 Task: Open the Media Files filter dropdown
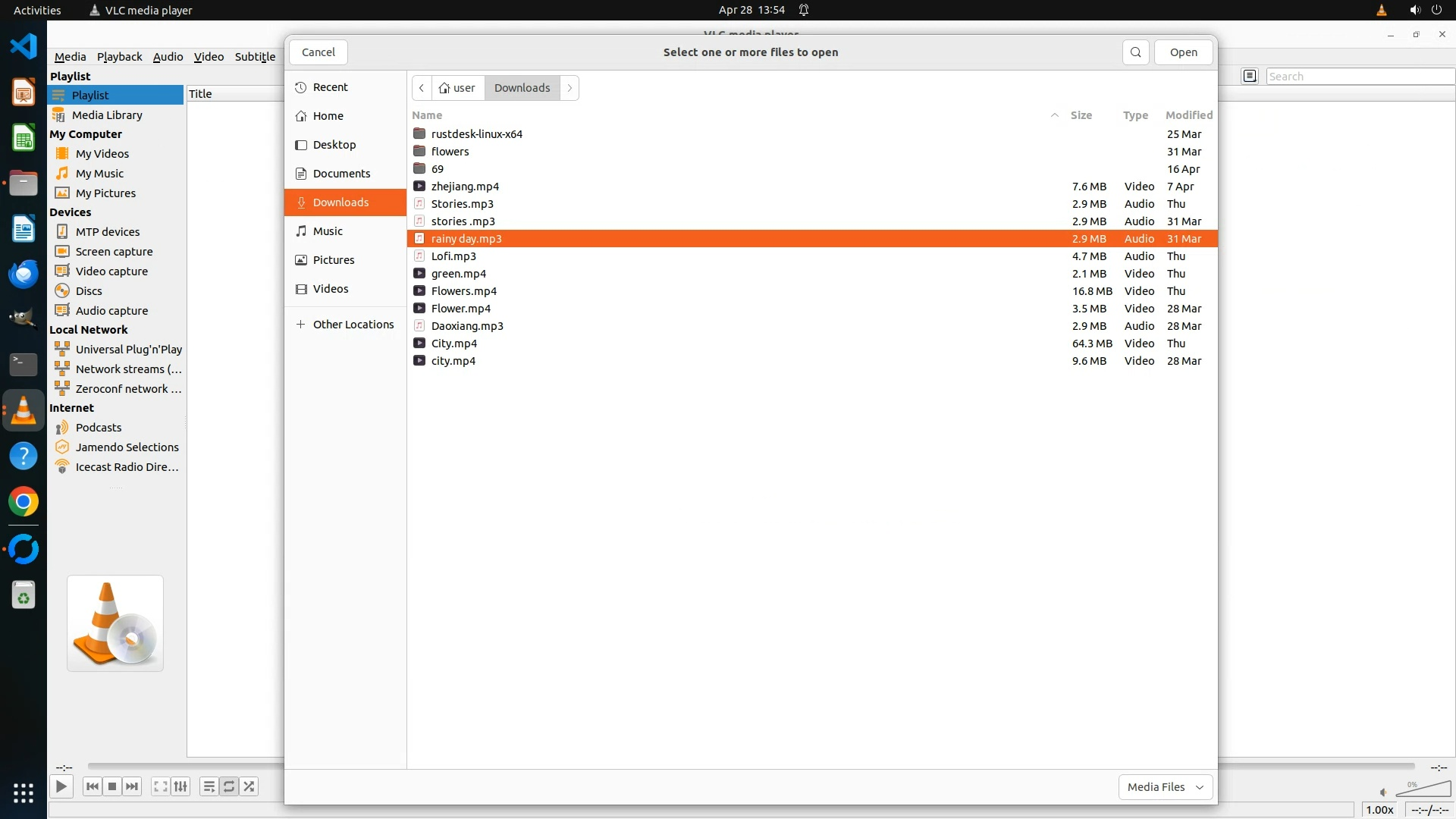1165,787
